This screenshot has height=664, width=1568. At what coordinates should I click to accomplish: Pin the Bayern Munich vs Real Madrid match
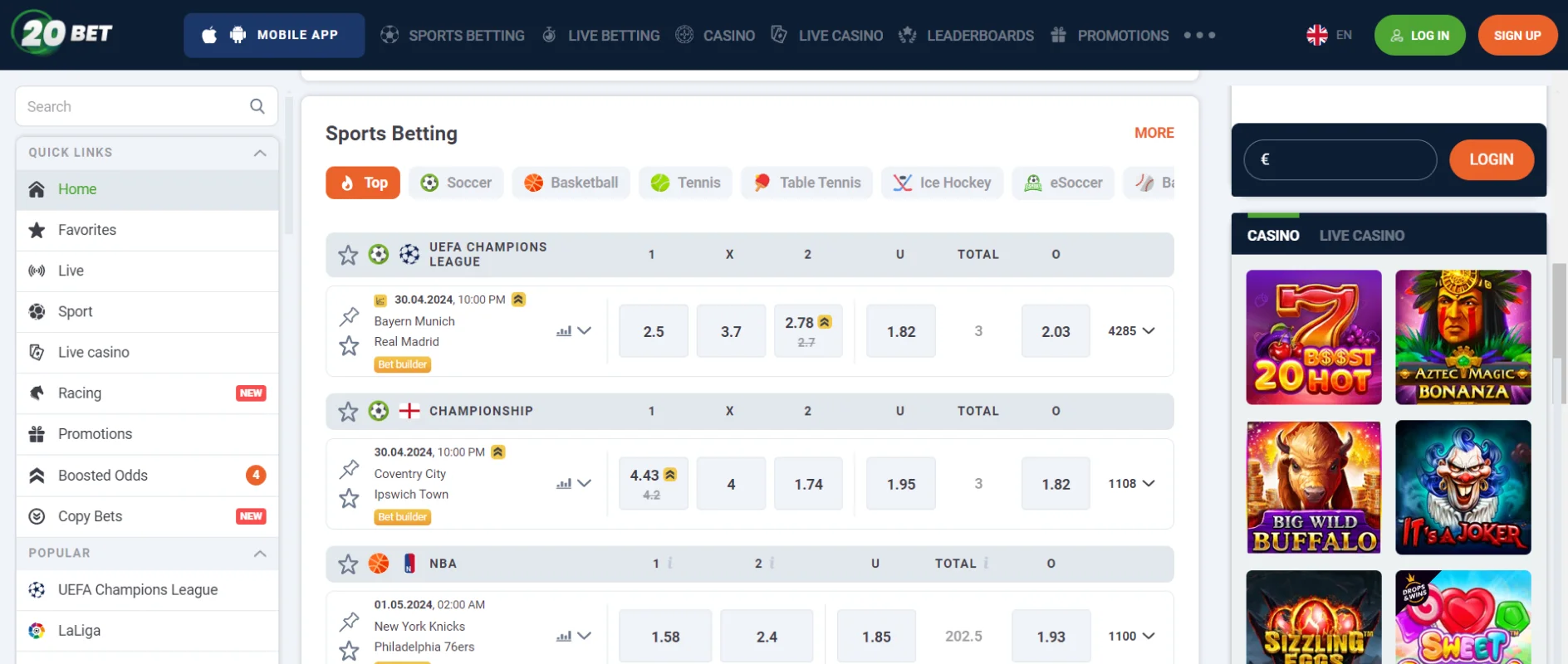point(349,316)
